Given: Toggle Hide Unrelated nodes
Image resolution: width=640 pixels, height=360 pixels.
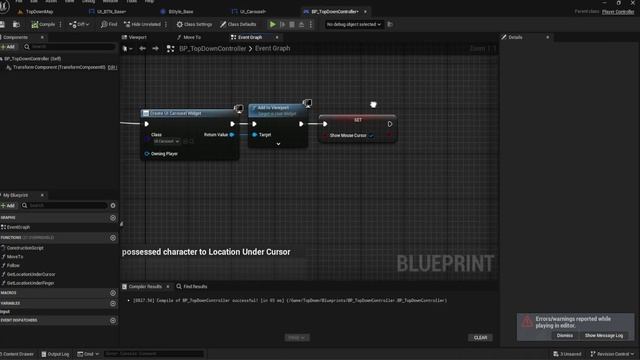Looking at the screenshot, I should click(142, 24).
